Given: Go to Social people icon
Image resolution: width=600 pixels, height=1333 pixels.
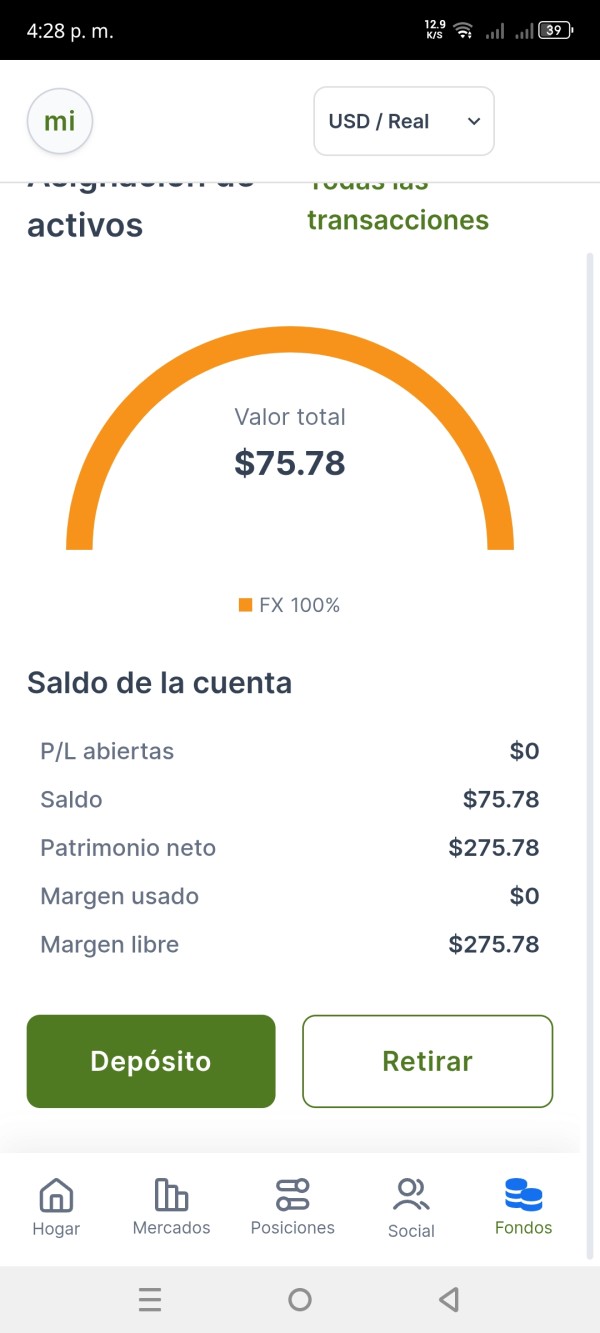Looking at the screenshot, I should tap(411, 1194).
